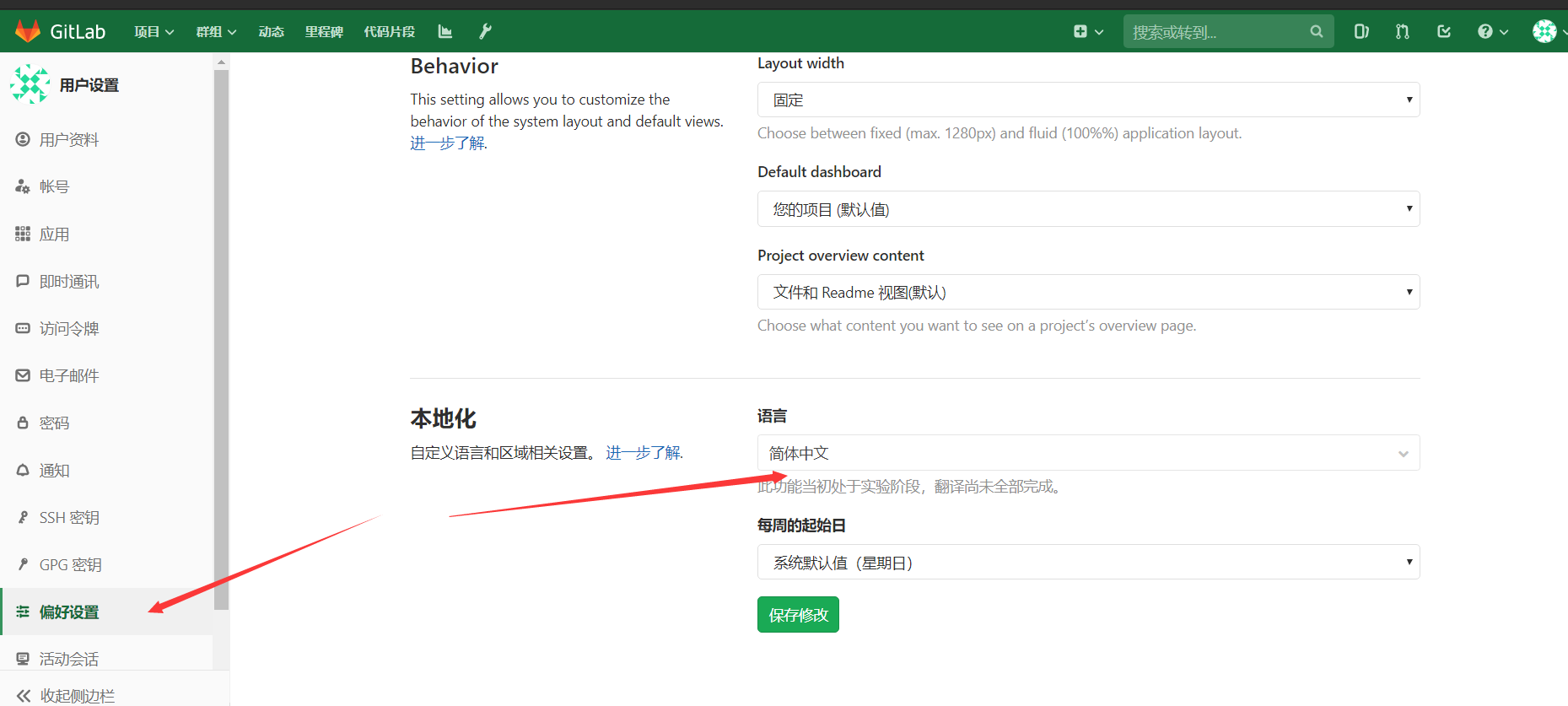
Task: Open the issues icon in top bar
Action: 1361,31
